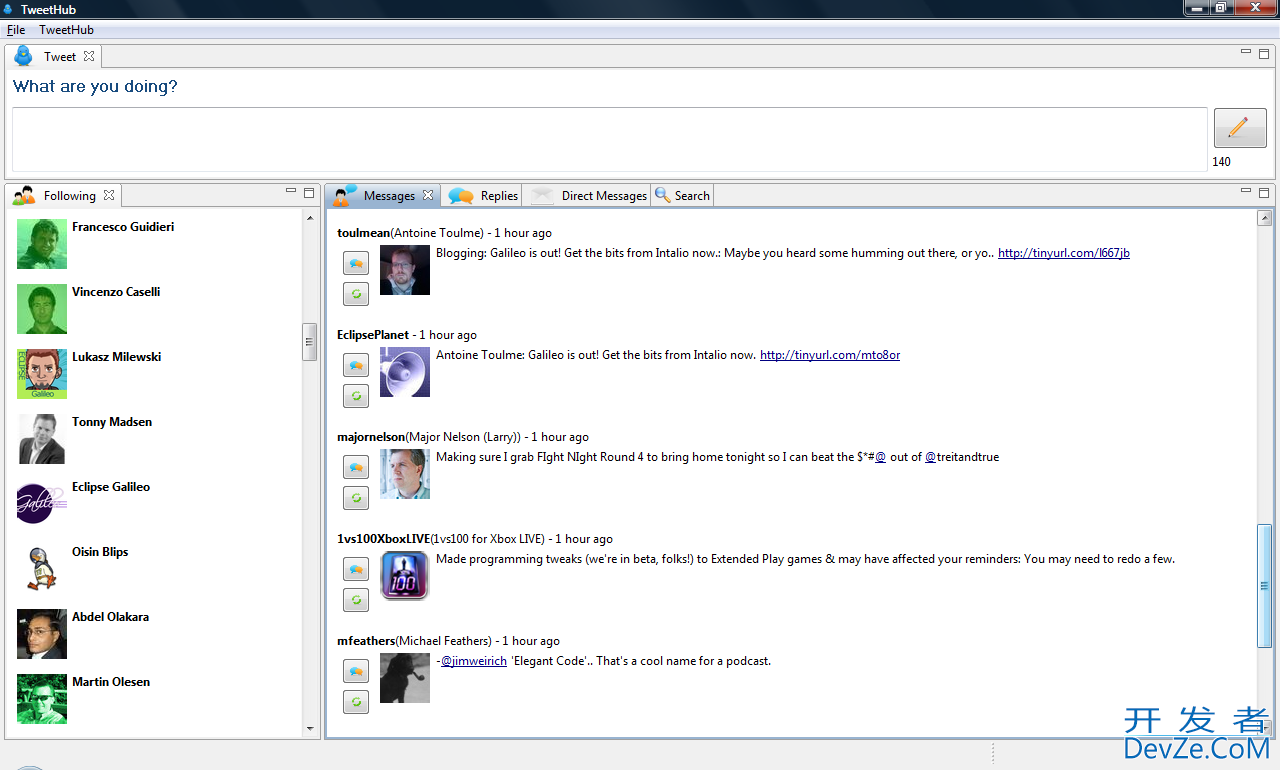1280x770 pixels.
Task: Reply to EclipsePlanet's tweet
Action: tap(356, 365)
